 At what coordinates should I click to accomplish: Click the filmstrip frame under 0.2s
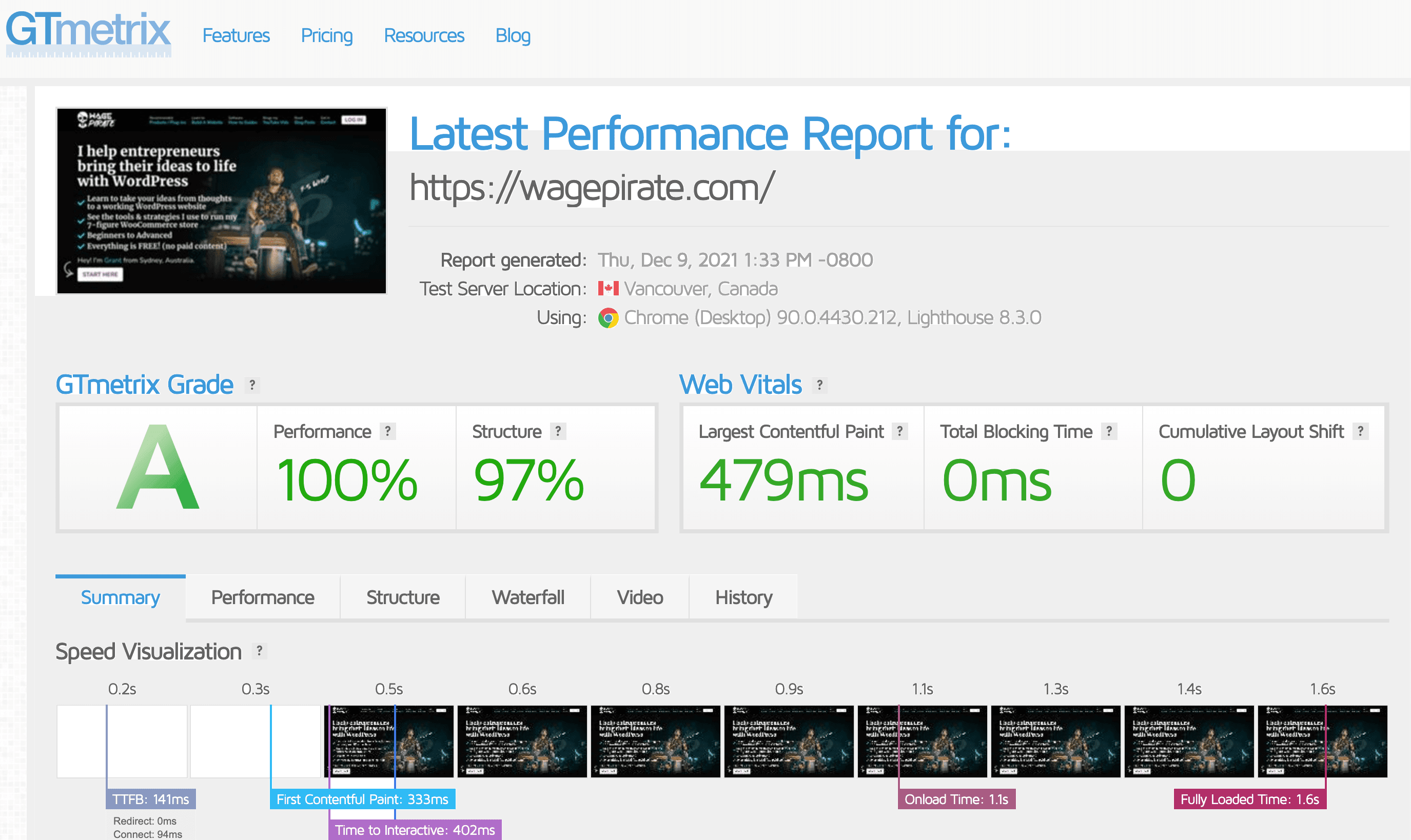tap(122, 742)
